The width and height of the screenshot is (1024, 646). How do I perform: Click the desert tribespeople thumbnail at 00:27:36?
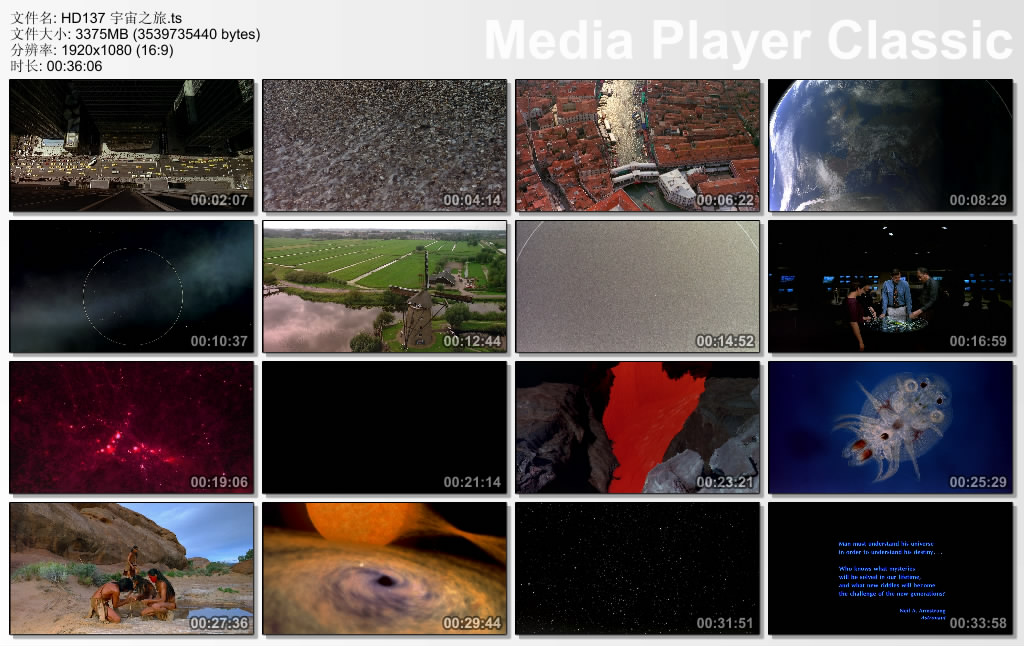click(131, 569)
